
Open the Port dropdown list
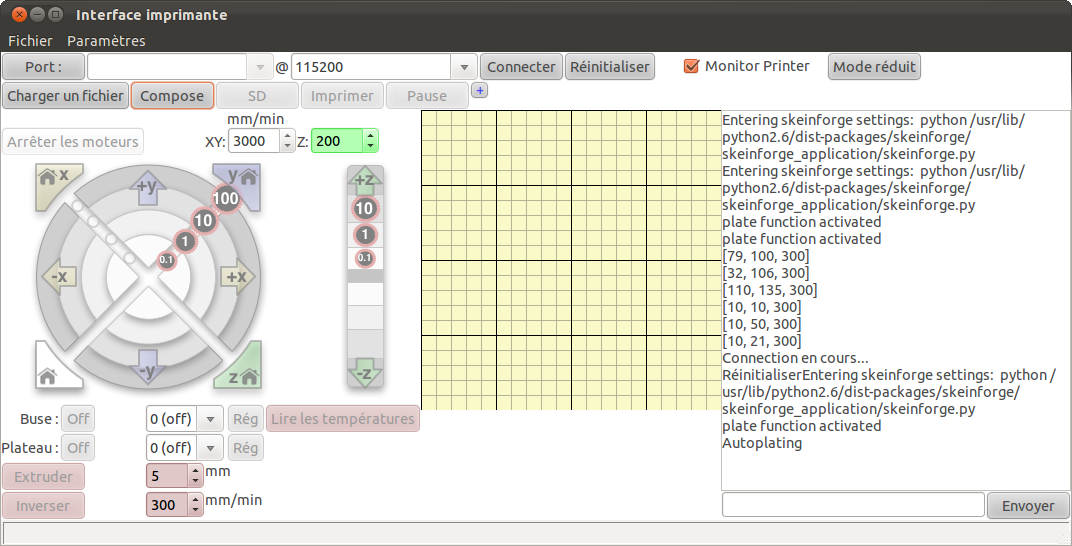(x=260, y=67)
